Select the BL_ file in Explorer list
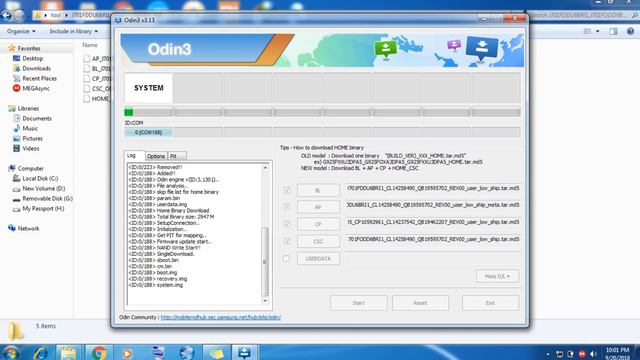The image size is (640, 360). click(x=97, y=69)
